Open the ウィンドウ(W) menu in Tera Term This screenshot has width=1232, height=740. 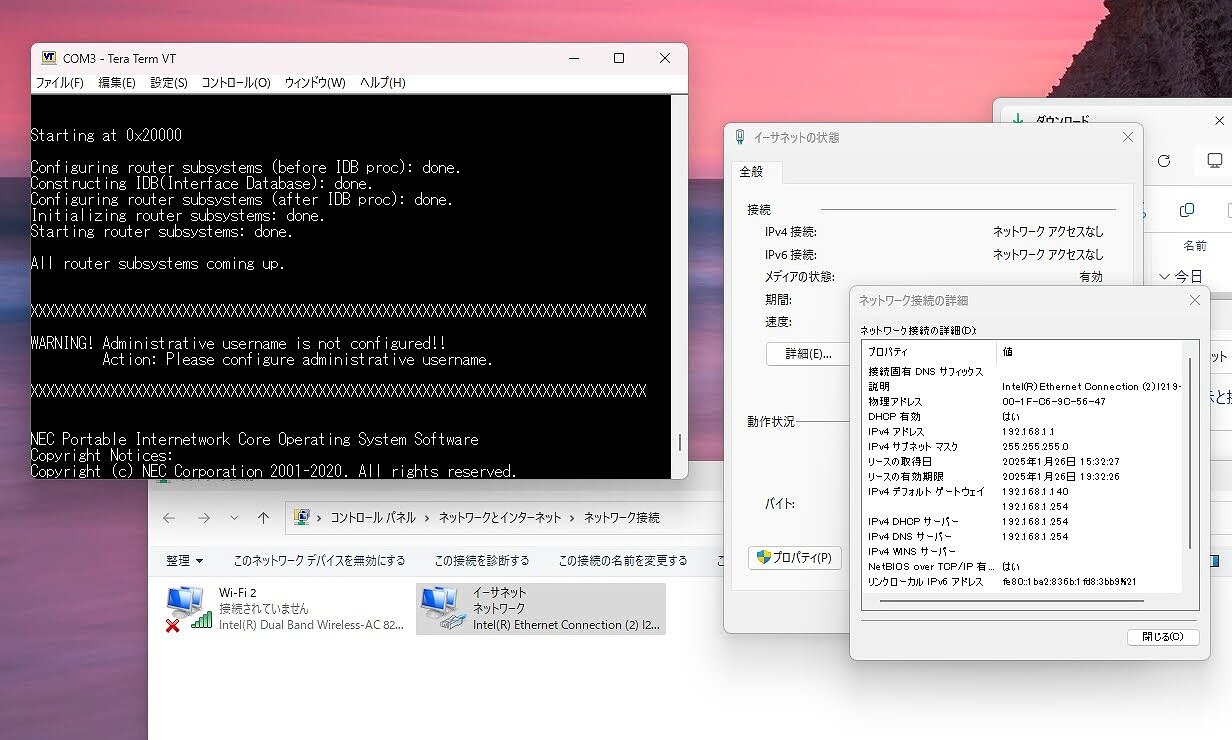coord(315,83)
